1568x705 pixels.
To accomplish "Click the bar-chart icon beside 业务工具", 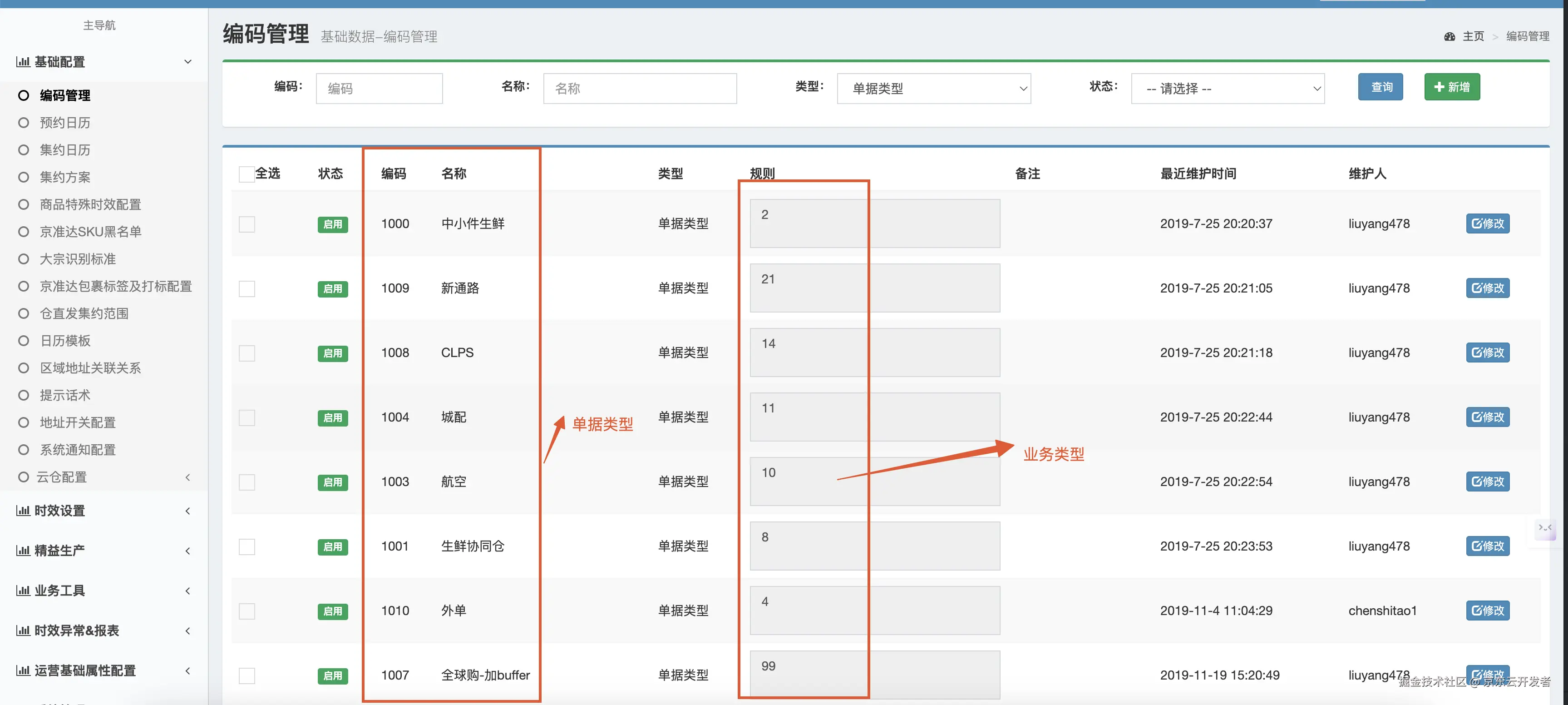I will tap(23, 591).
